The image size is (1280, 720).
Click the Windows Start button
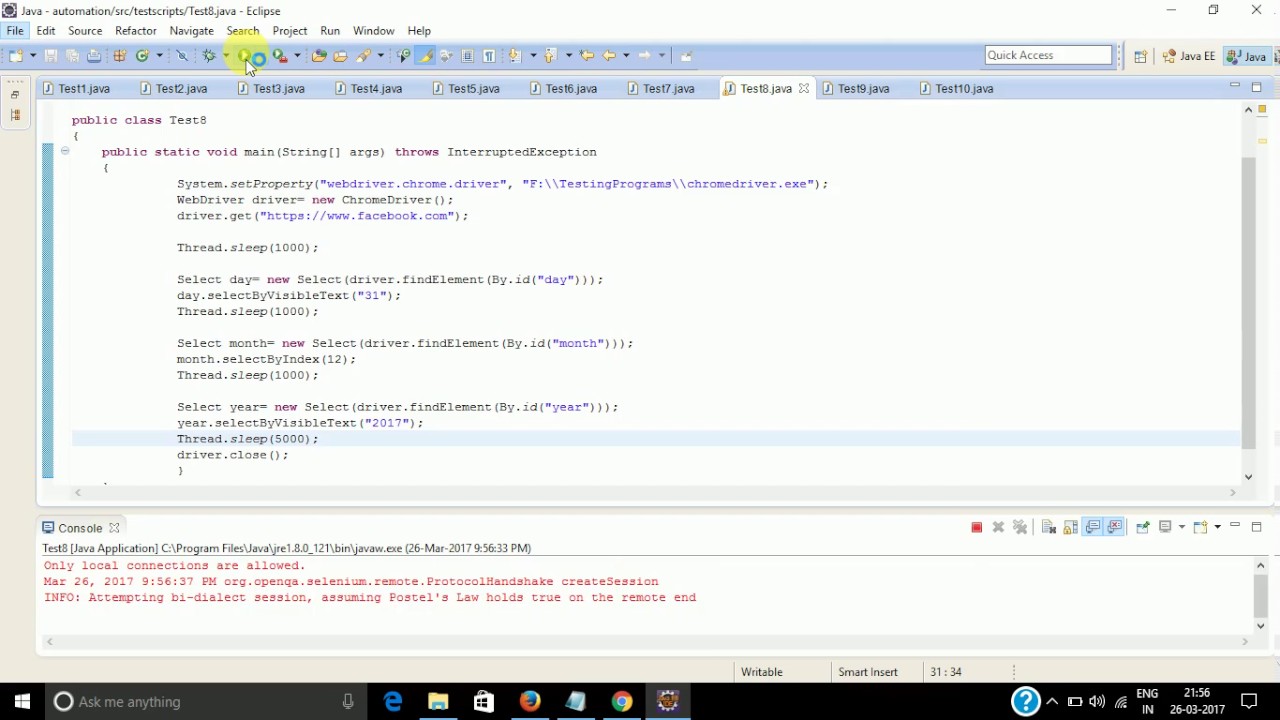tap(22, 702)
